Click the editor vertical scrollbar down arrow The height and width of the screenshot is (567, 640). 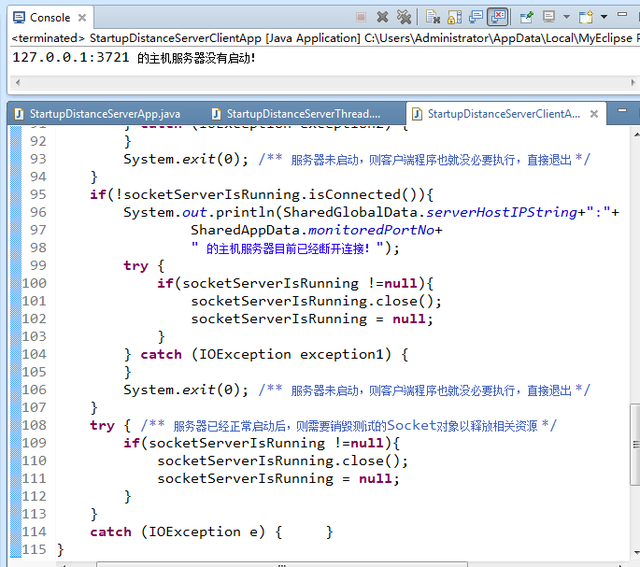coord(636,553)
